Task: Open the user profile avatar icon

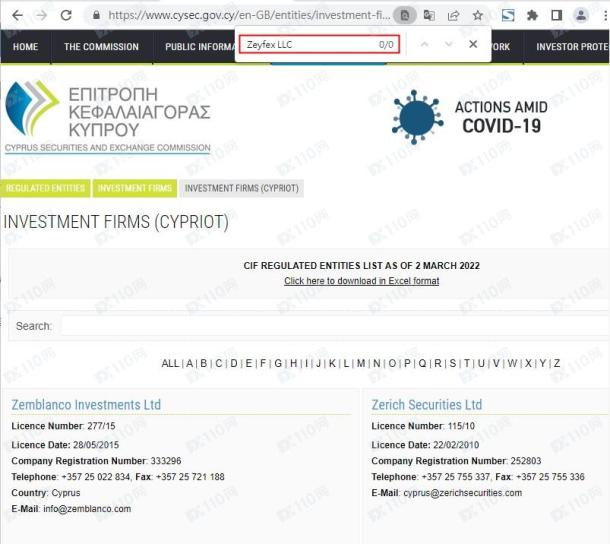Action: tap(581, 15)
